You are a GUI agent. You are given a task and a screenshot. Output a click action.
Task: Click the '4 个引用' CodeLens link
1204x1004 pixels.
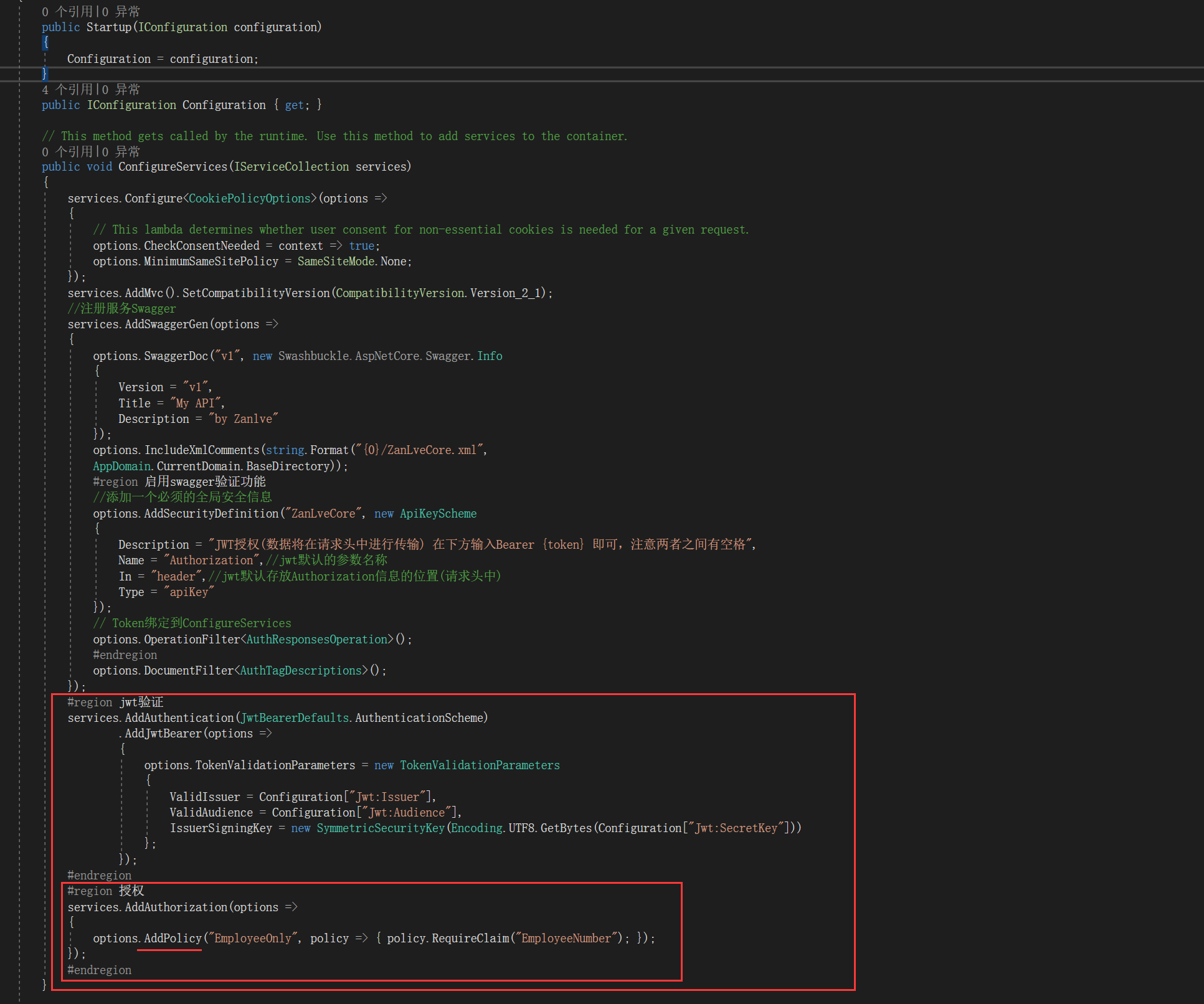67,90
